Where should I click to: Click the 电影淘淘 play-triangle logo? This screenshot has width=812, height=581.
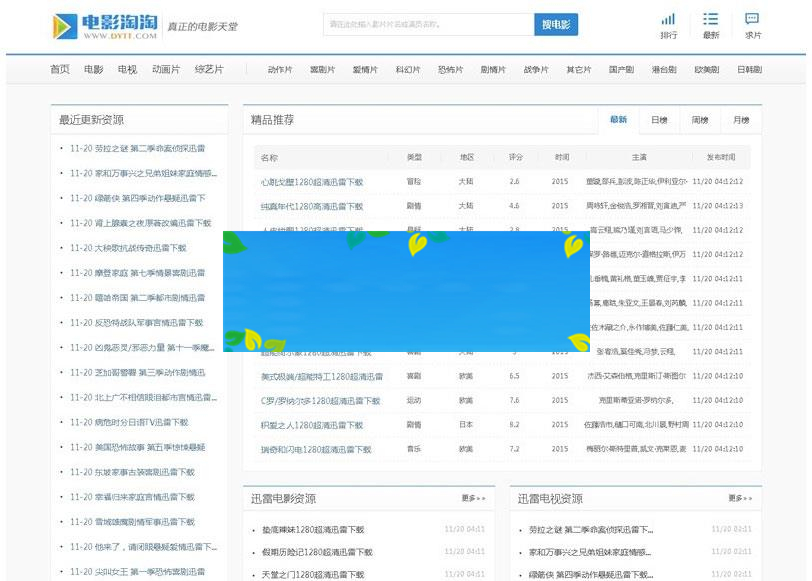62,24
